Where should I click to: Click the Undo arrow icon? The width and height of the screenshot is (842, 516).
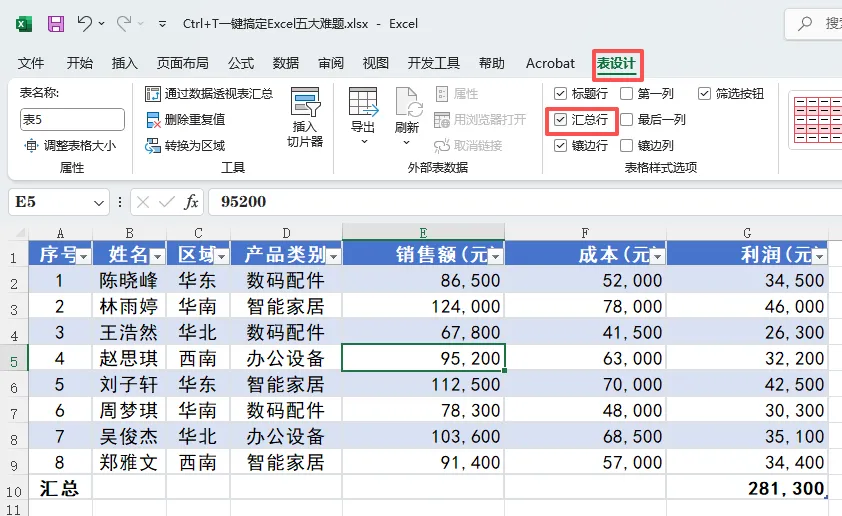point(84,23)
